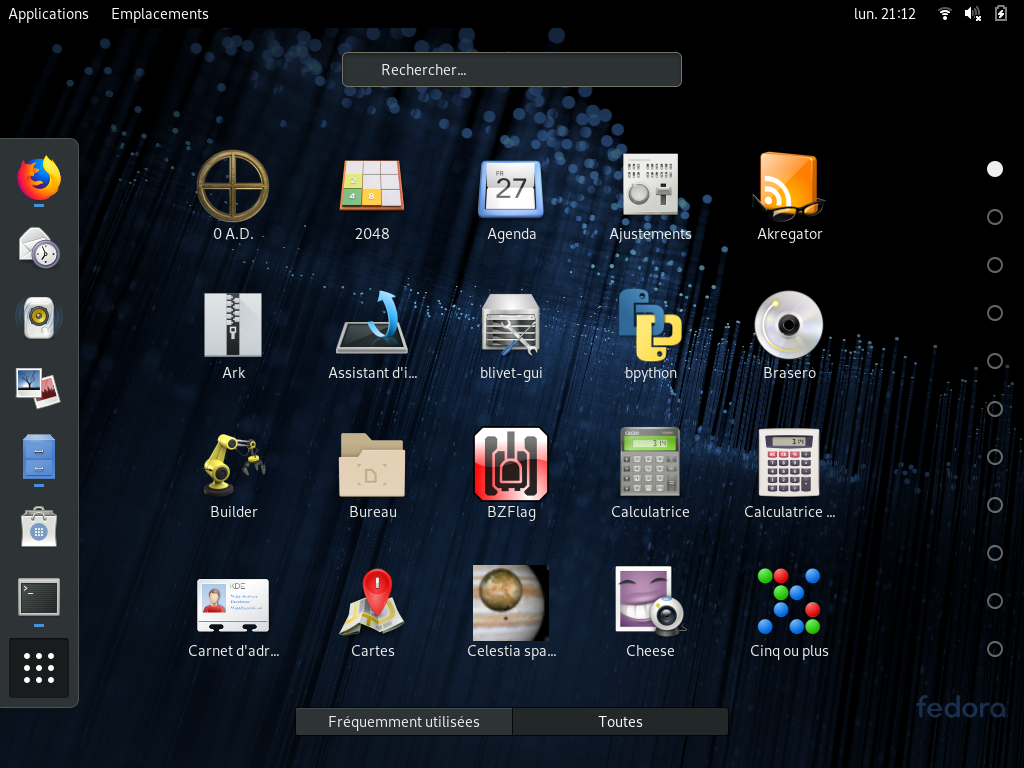Click the muted volume icon

[x=973, y=14]
